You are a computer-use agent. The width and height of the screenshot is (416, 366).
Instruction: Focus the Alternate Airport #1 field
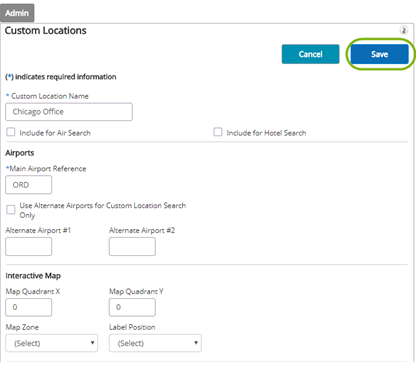click(29, 247)
